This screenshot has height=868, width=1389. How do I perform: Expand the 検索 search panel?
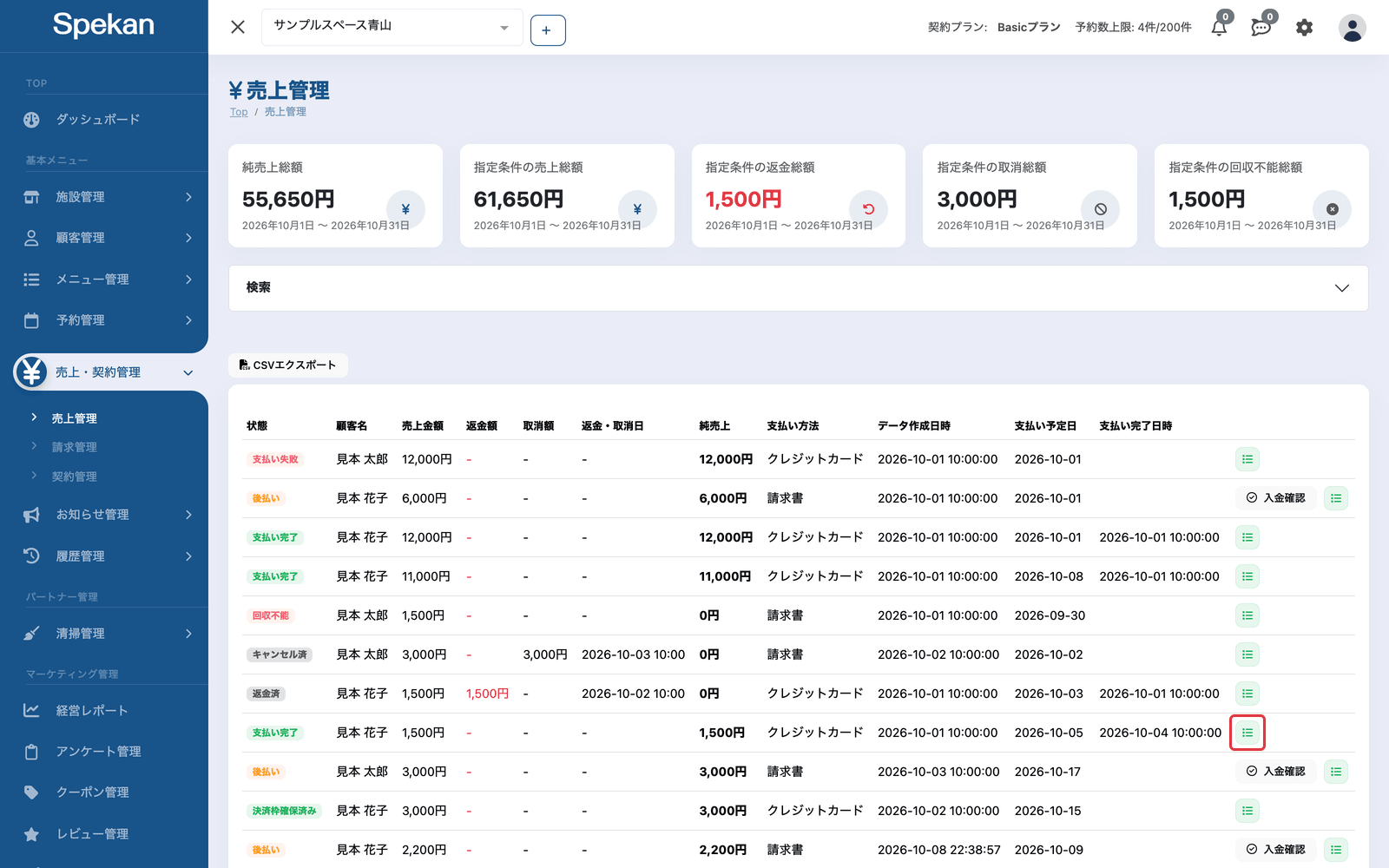pyautogui.click(x=799, y=288)
